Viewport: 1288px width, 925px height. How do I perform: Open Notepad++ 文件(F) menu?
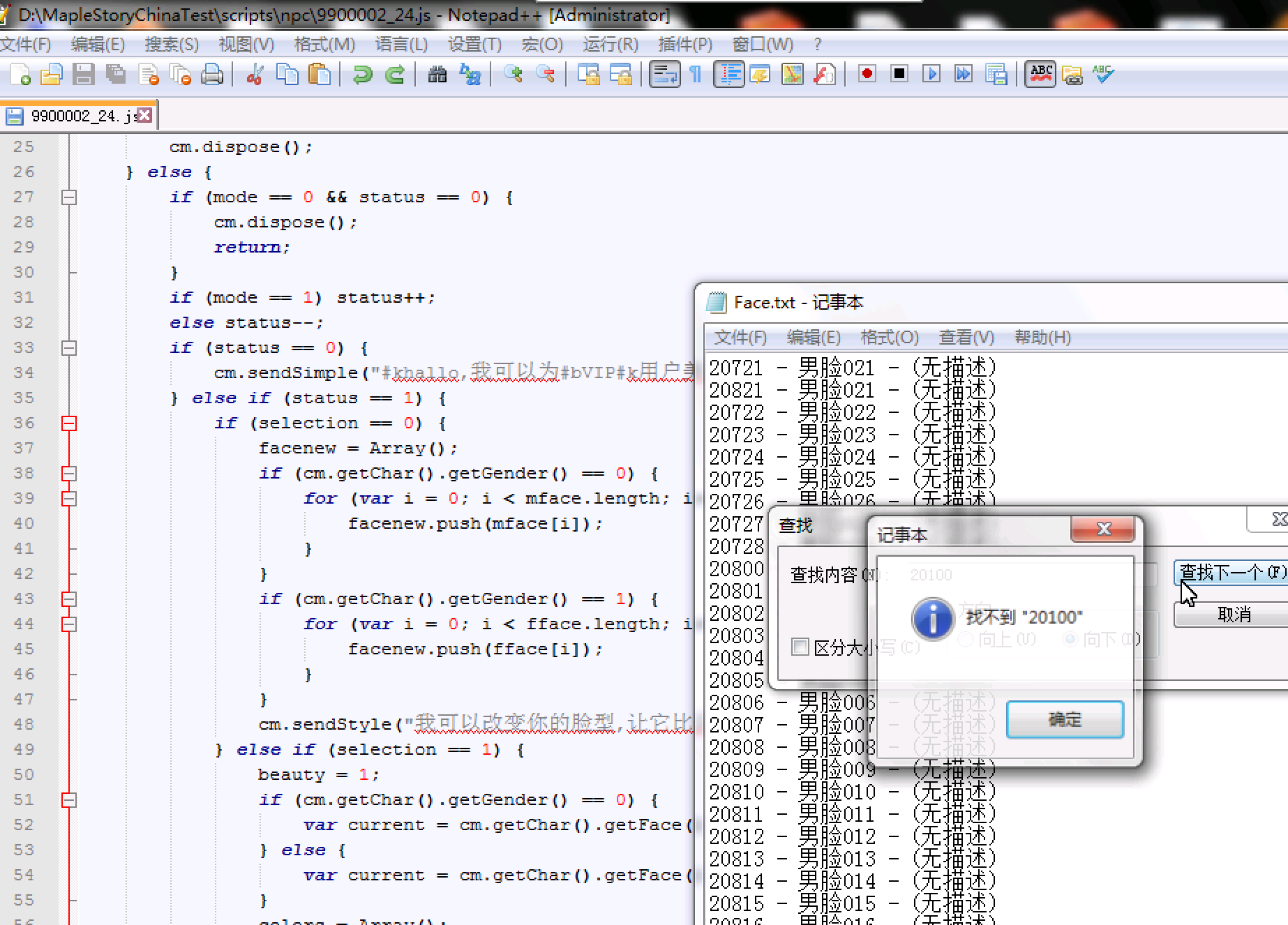26,45
